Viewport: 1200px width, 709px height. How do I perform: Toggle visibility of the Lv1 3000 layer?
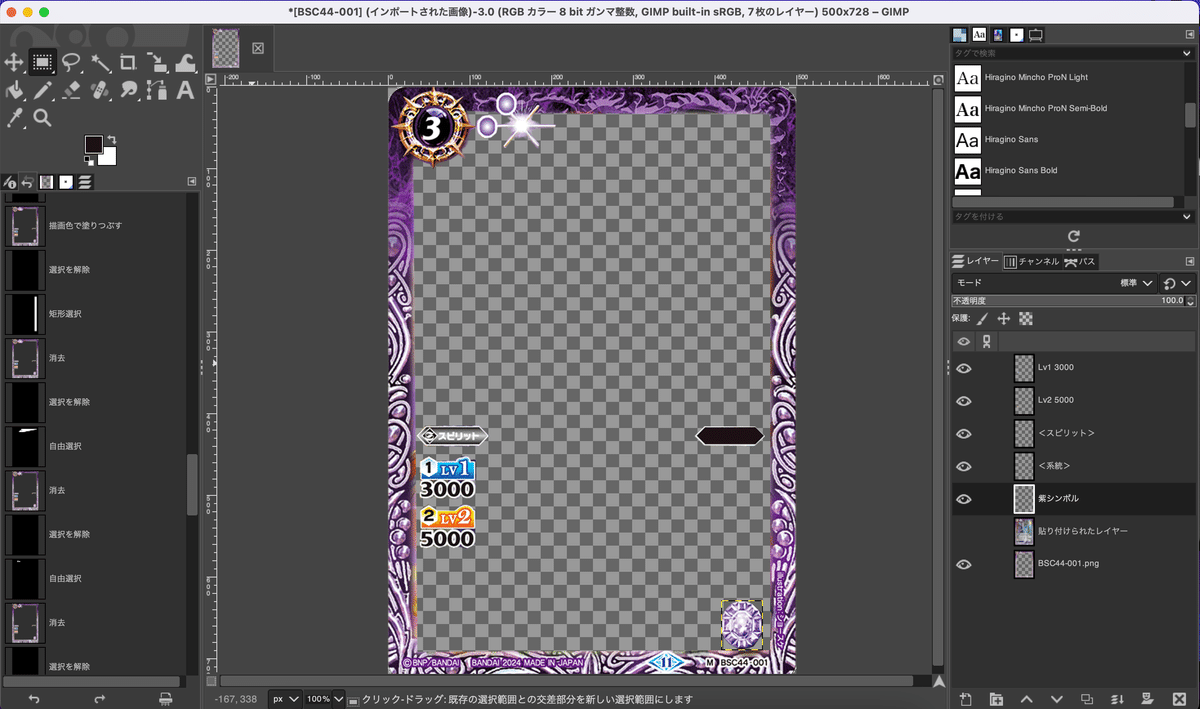pyautogui.click(x=964, y=368)
